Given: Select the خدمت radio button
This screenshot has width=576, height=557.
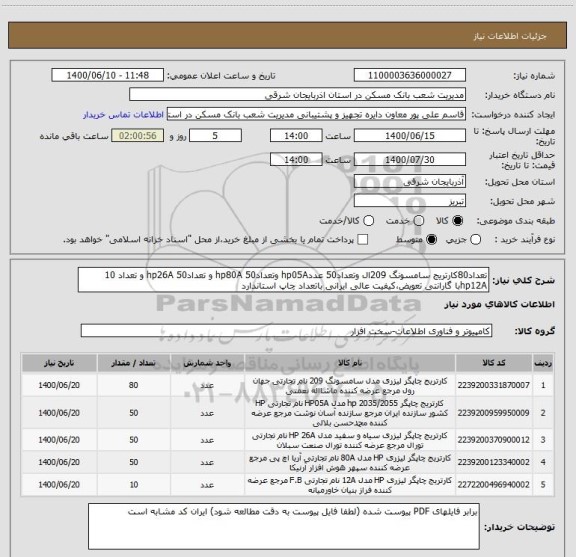Looking at the screenshot, I should click(419, 220).
